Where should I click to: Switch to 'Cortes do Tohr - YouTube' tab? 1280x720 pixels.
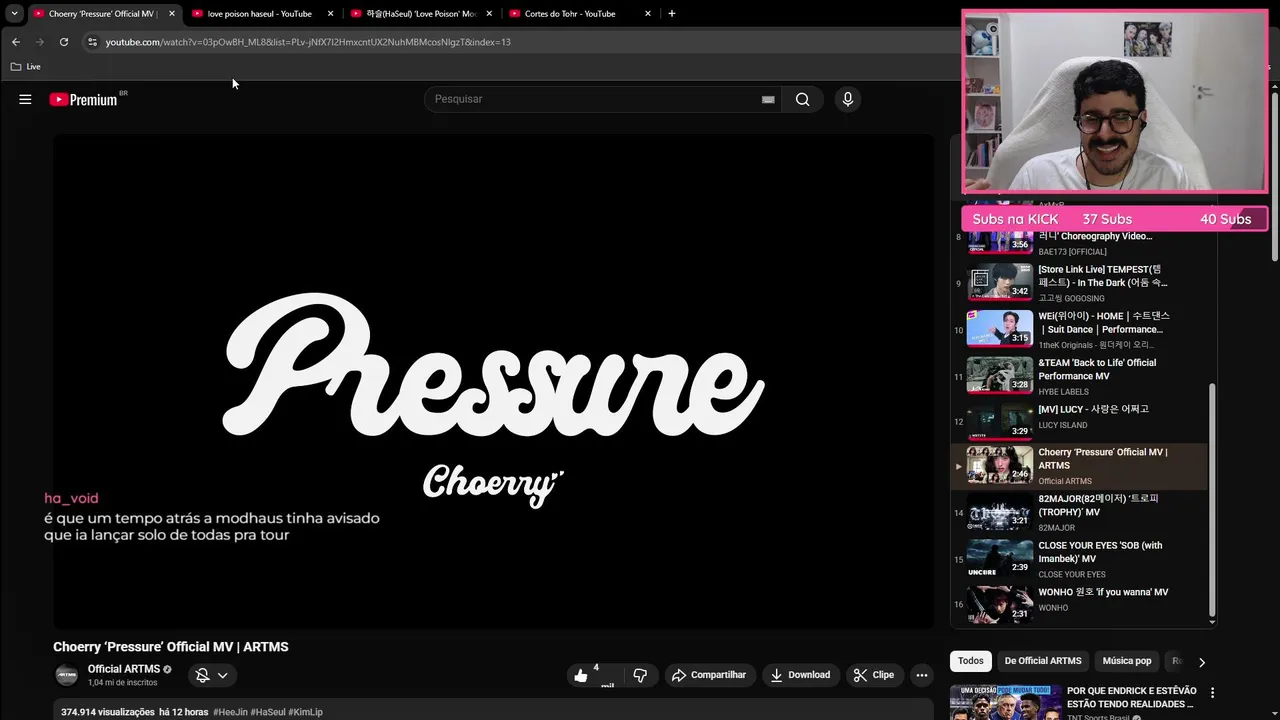(x=580, y=14)
